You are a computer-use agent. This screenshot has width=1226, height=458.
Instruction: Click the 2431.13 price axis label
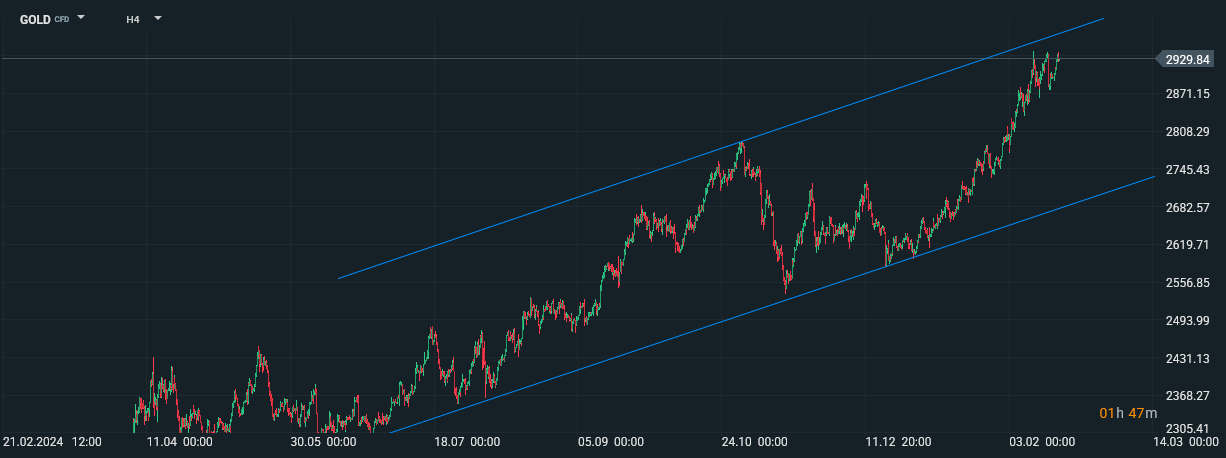(x=1188, y=359)
